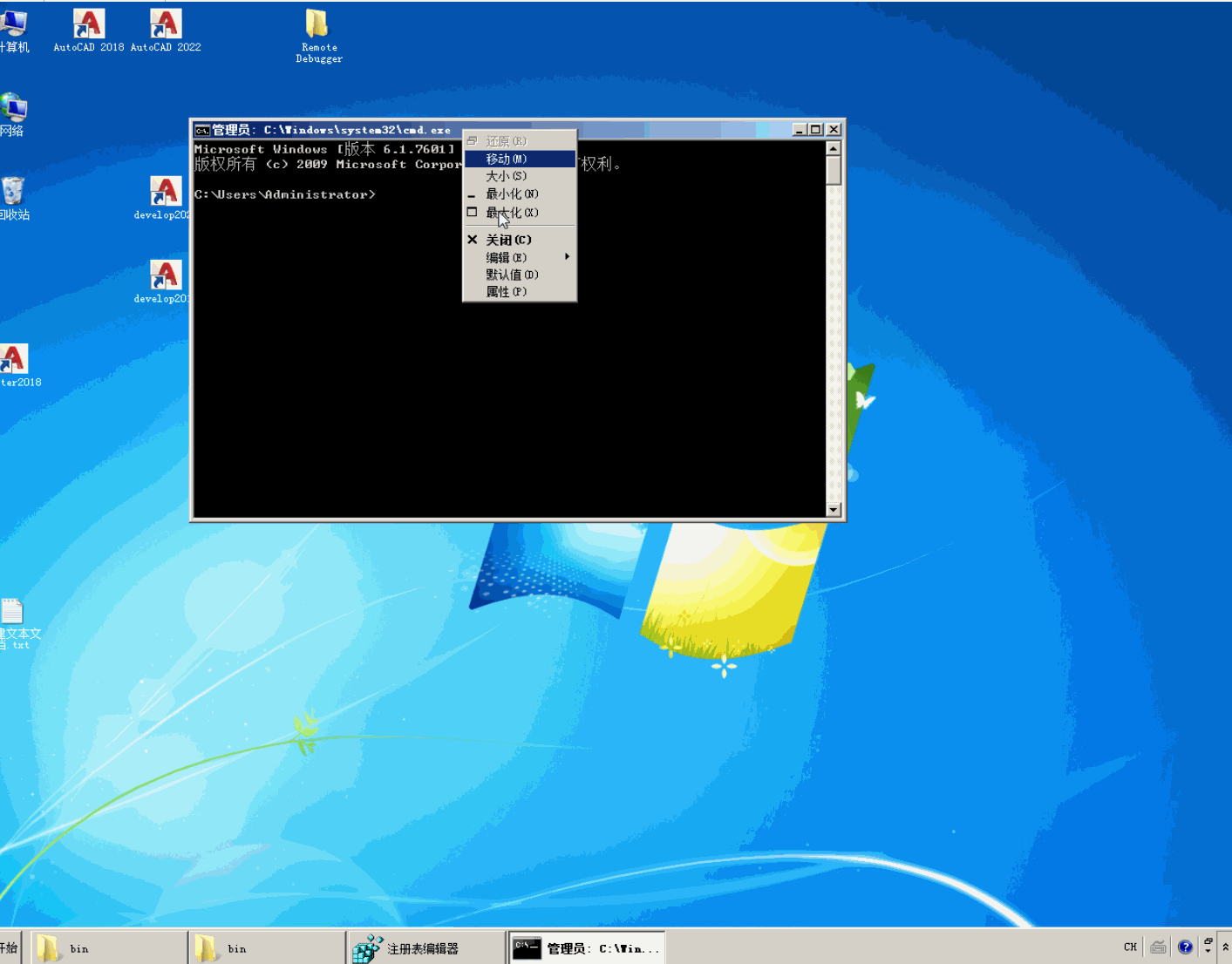
Task: Click the CH input language indicator
Action: tap(1130, 947)
